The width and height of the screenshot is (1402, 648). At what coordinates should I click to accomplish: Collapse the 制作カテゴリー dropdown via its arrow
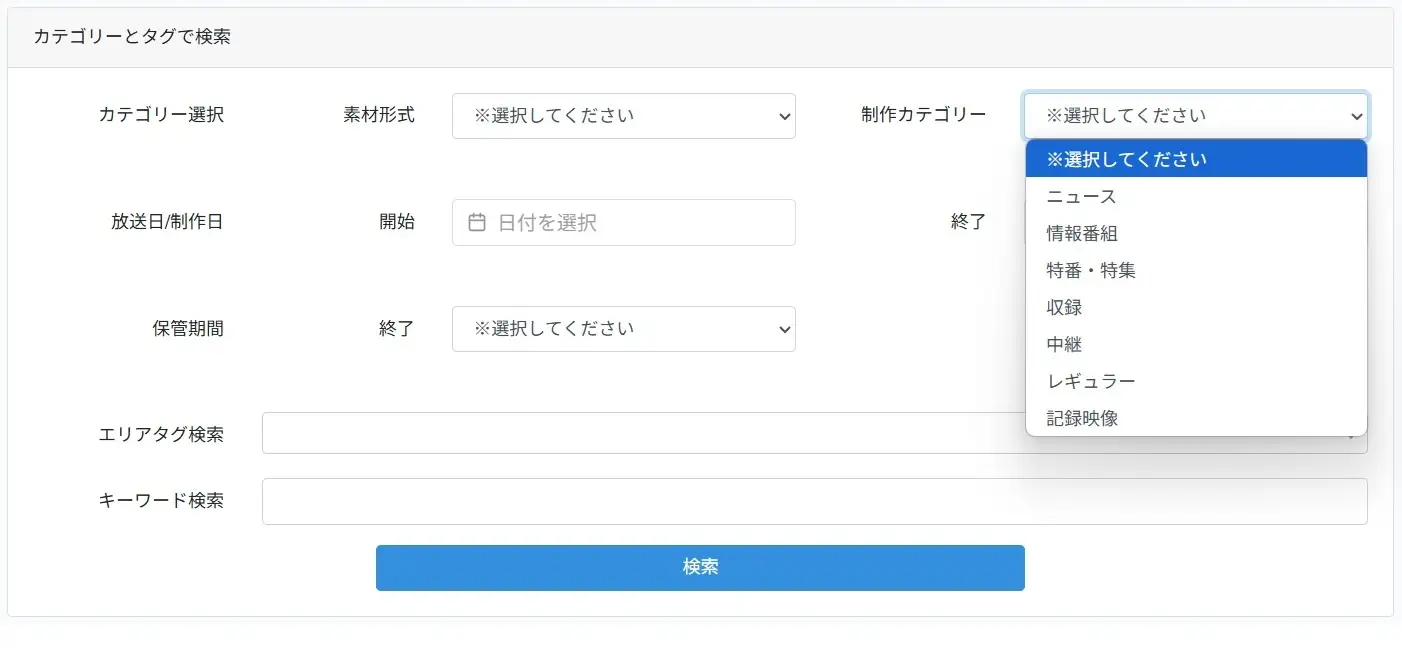pyautogui.click(x=1356, y=116)
